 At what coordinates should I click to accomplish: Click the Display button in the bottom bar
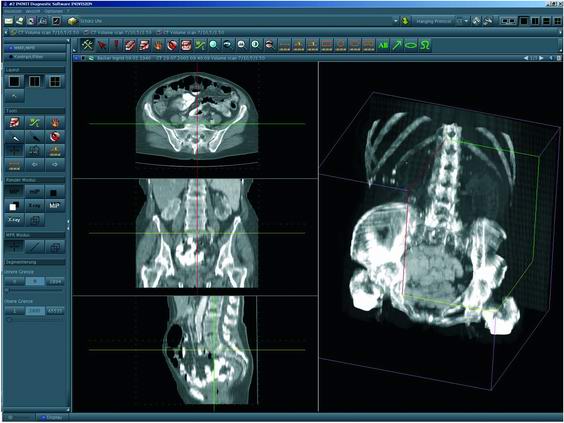[51, 417]
